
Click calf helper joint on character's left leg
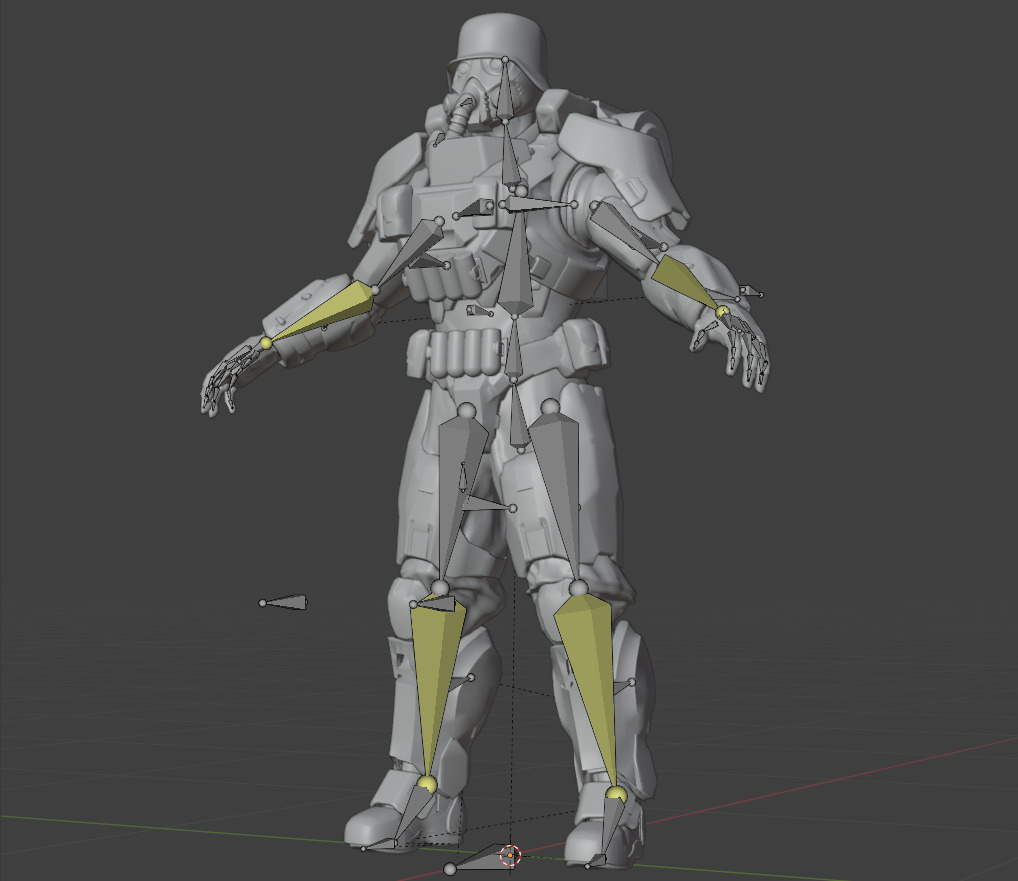[633, 682]
